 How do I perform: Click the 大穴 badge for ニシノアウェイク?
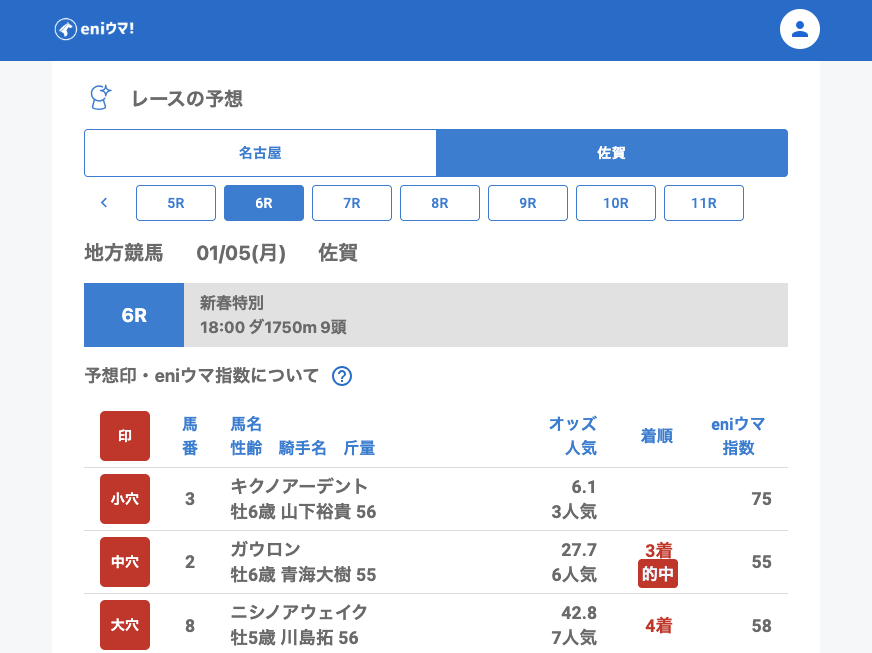tap(125, 624)
